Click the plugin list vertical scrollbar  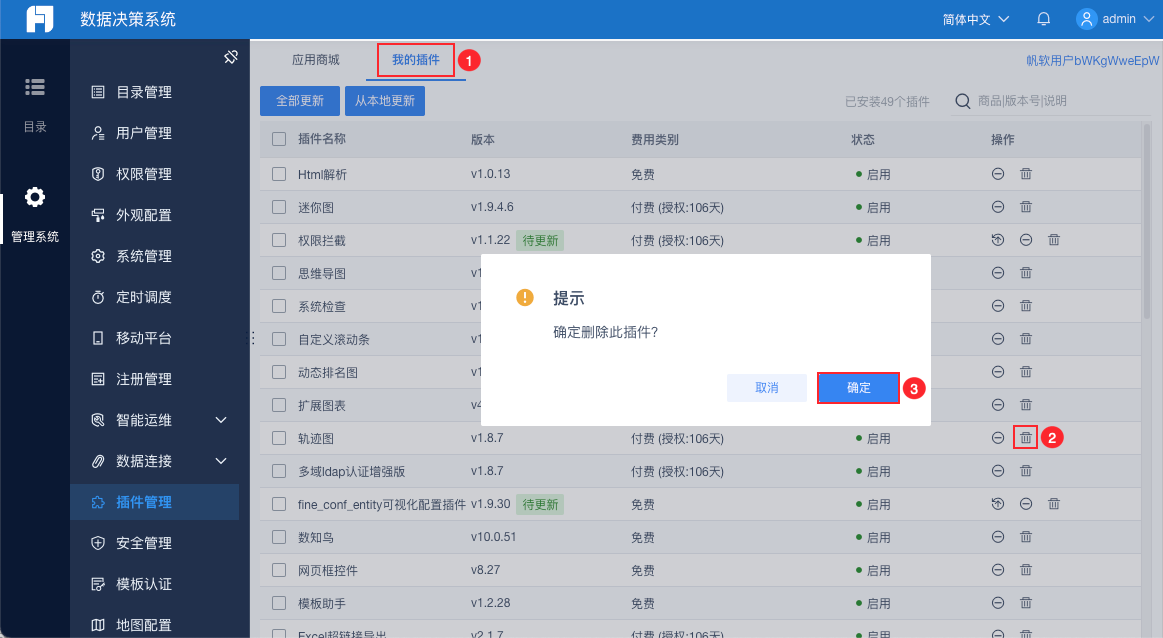tap(1147, 221)
